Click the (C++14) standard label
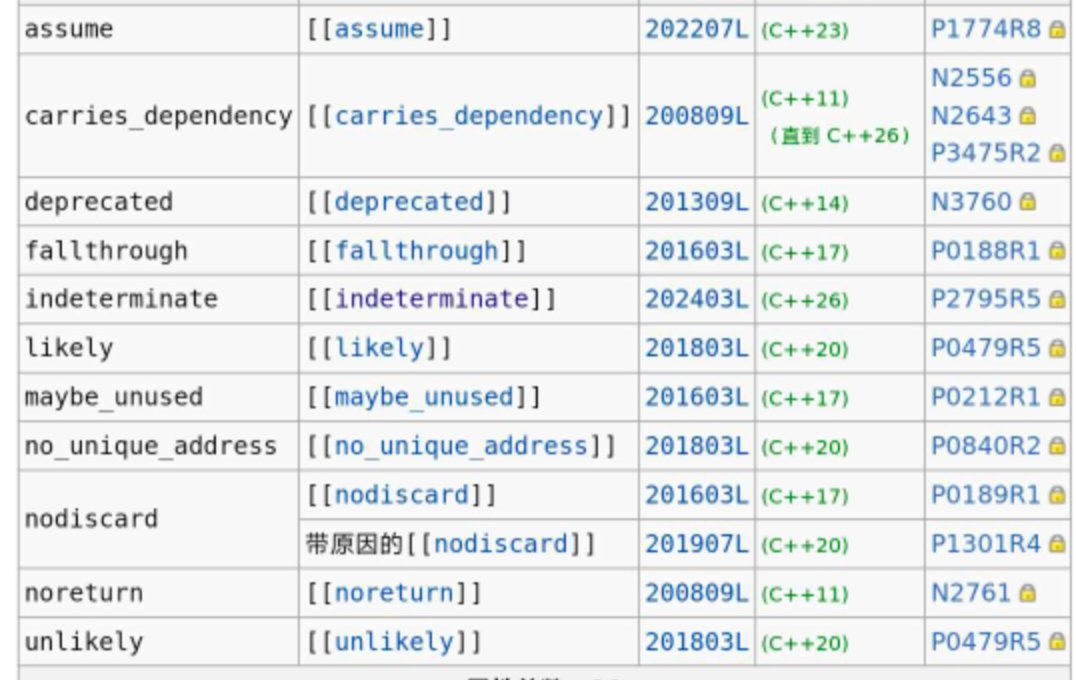Viewport: 1076px width, 680px height. coord(805,203)
